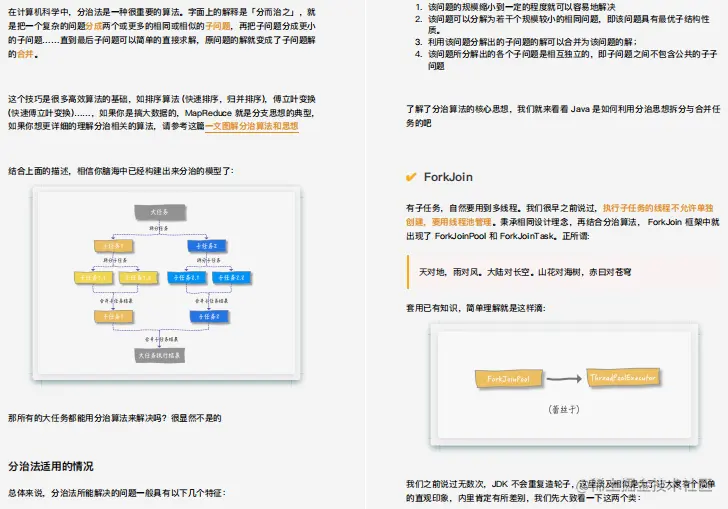Click the arrow between ForkJoinPool and ThreadPoolExecutor
This screenshot has height=509, width=728.
565,379
